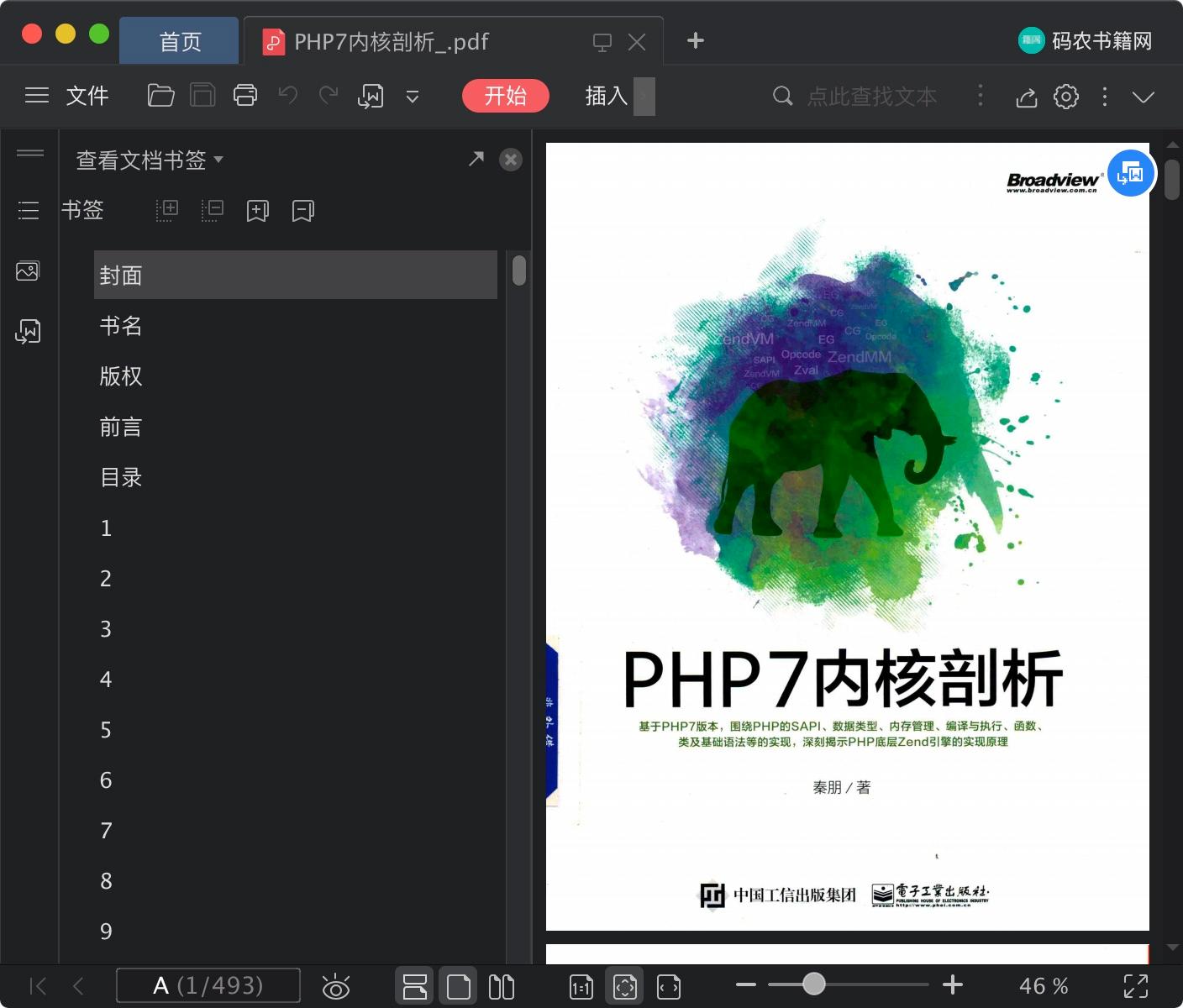Click the document vertical scrollbar thumb
The height and width of the screenshot is (1008, 1183).
(1173, 178)
